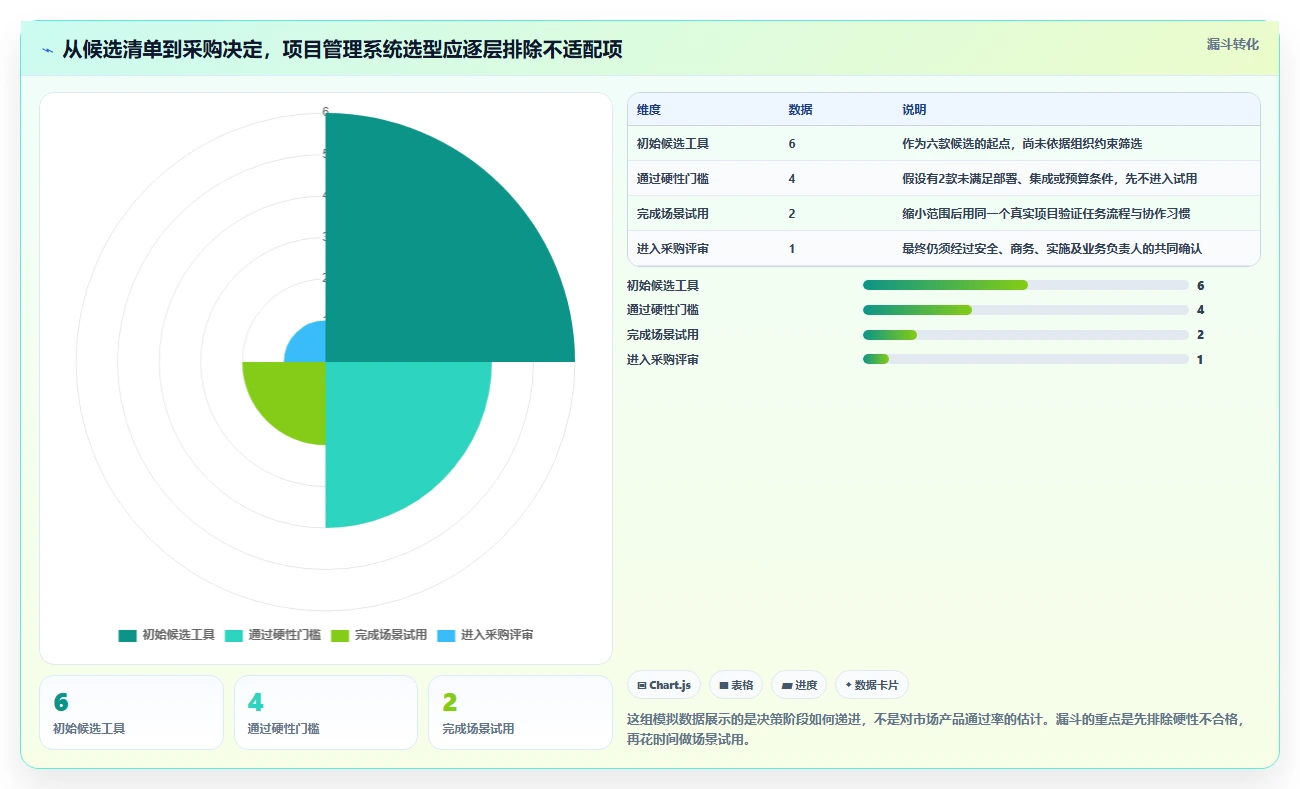Click the lightning icon beside the title
This screenshot has height=789, width=1300.
tap(47, 50)
